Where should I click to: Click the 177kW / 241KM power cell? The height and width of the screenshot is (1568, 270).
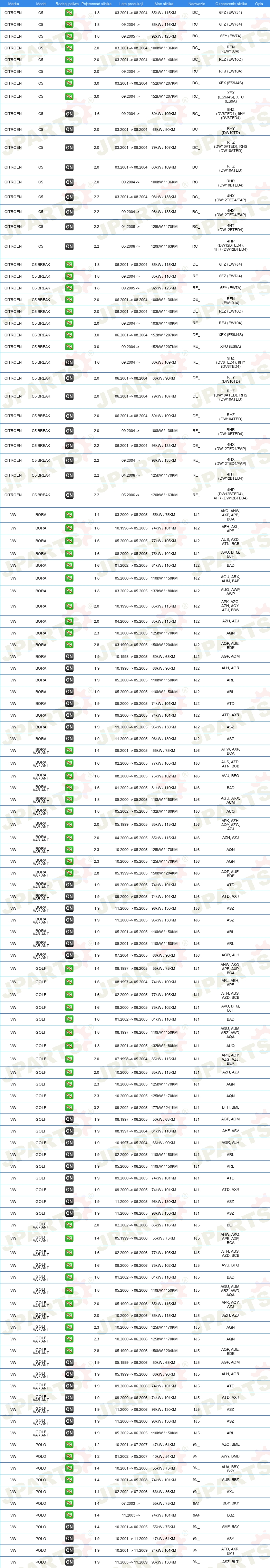pos(164,1108)
